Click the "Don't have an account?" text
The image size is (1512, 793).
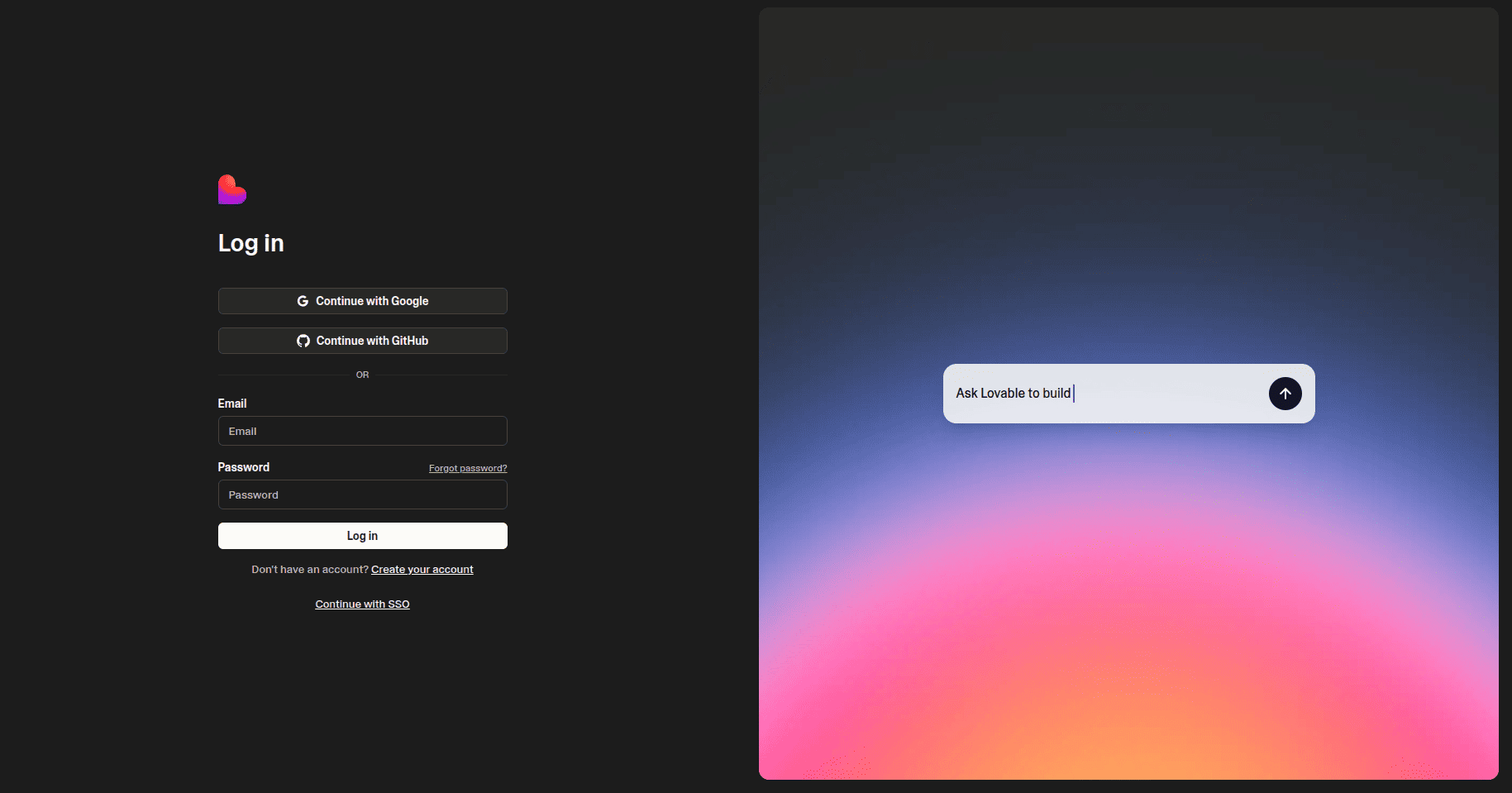(x=310, y=570)
